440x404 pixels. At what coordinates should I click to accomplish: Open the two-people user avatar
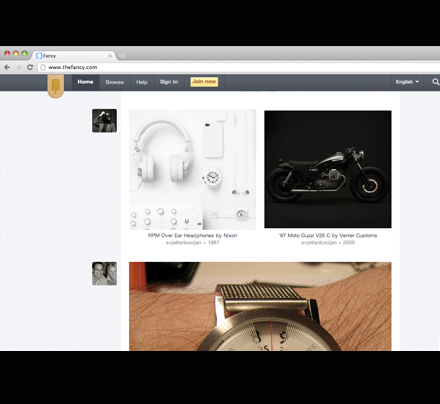click(104, 273)
